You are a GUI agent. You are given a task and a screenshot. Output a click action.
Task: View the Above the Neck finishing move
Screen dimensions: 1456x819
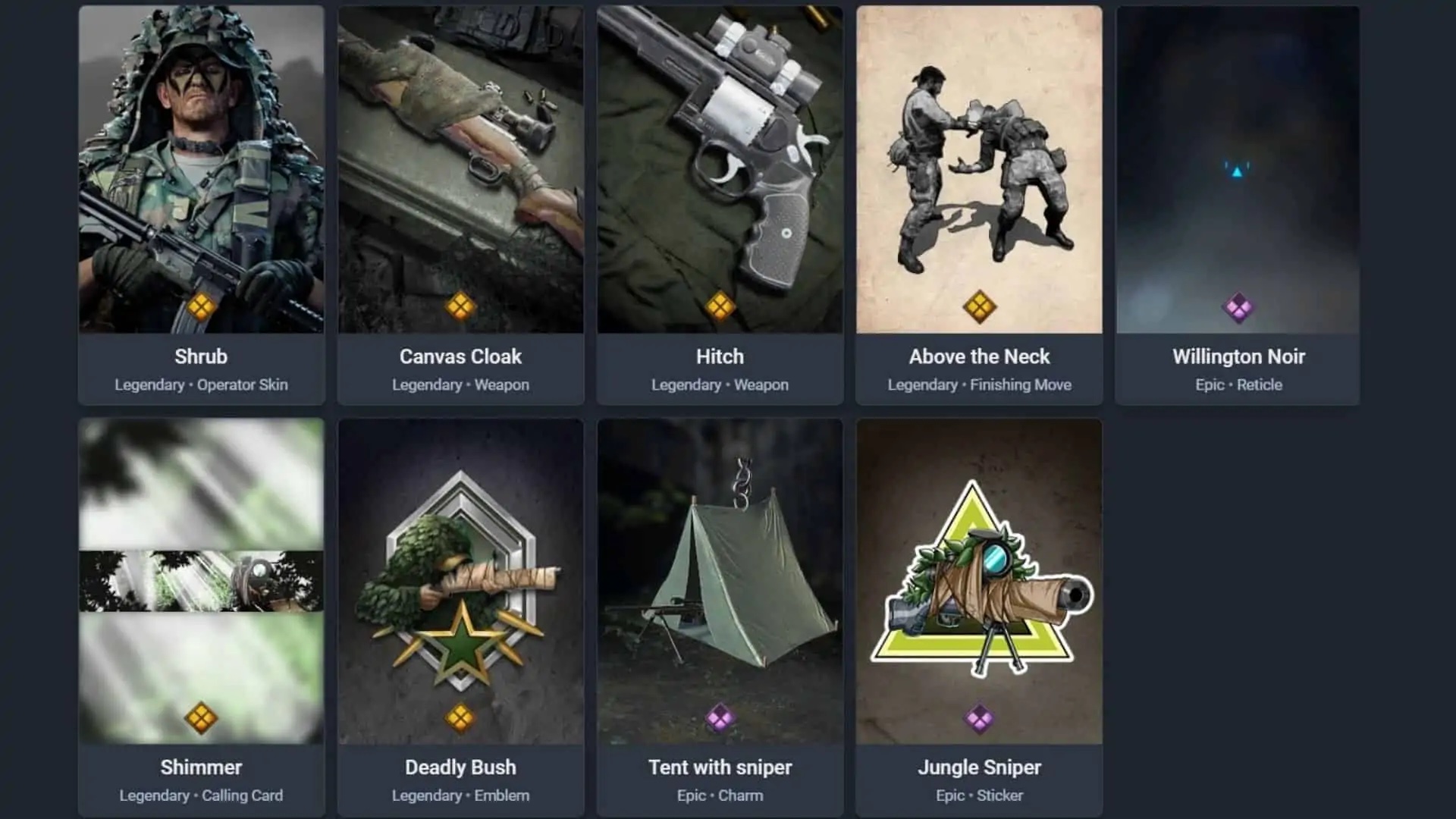click(979, 169)
